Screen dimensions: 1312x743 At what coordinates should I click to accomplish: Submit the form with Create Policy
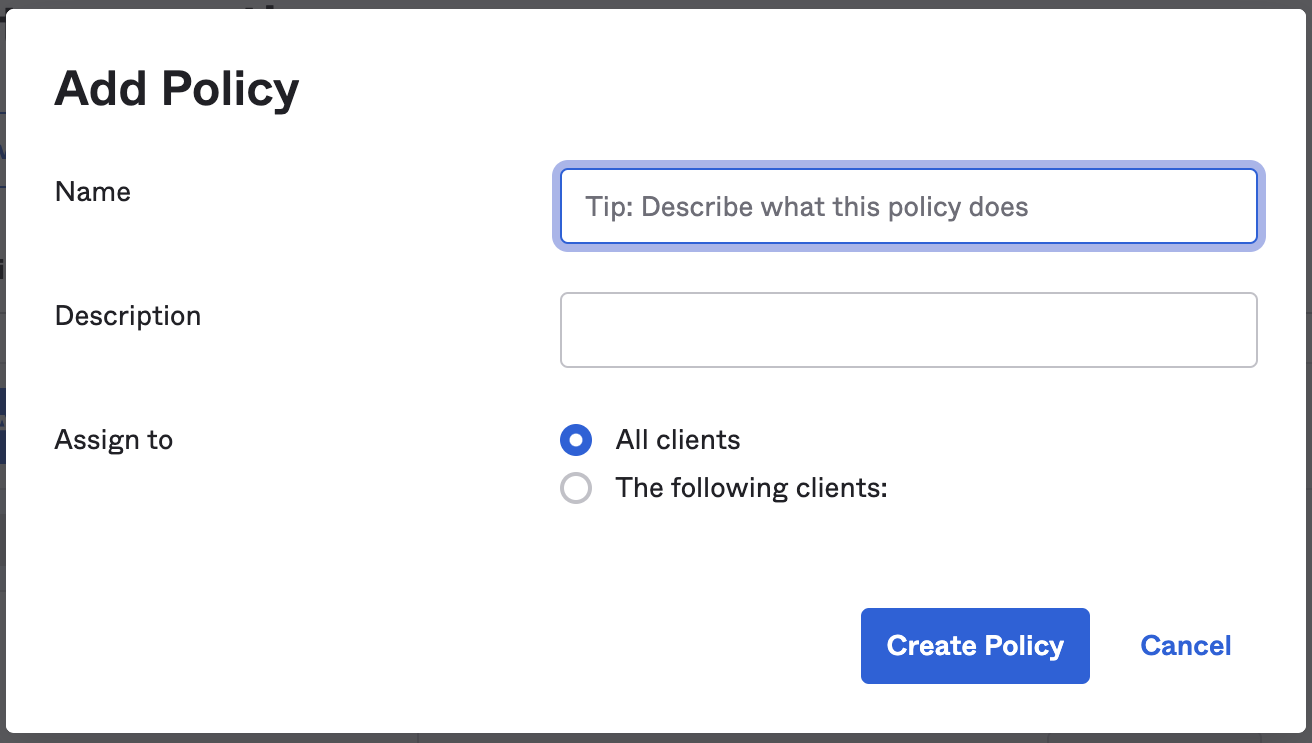(x=975, y=646)
